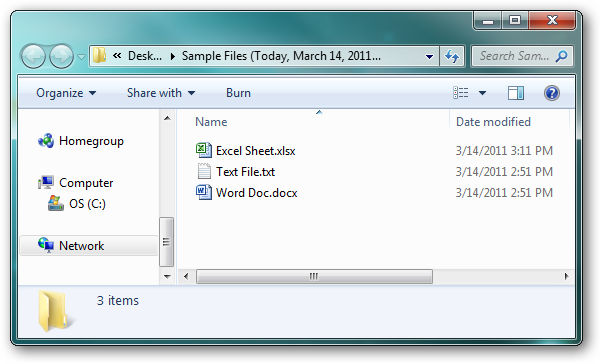Click the Homegroup icon
Image resolution: width=601 pixels, height=364 pixels.
coord(46,141)
